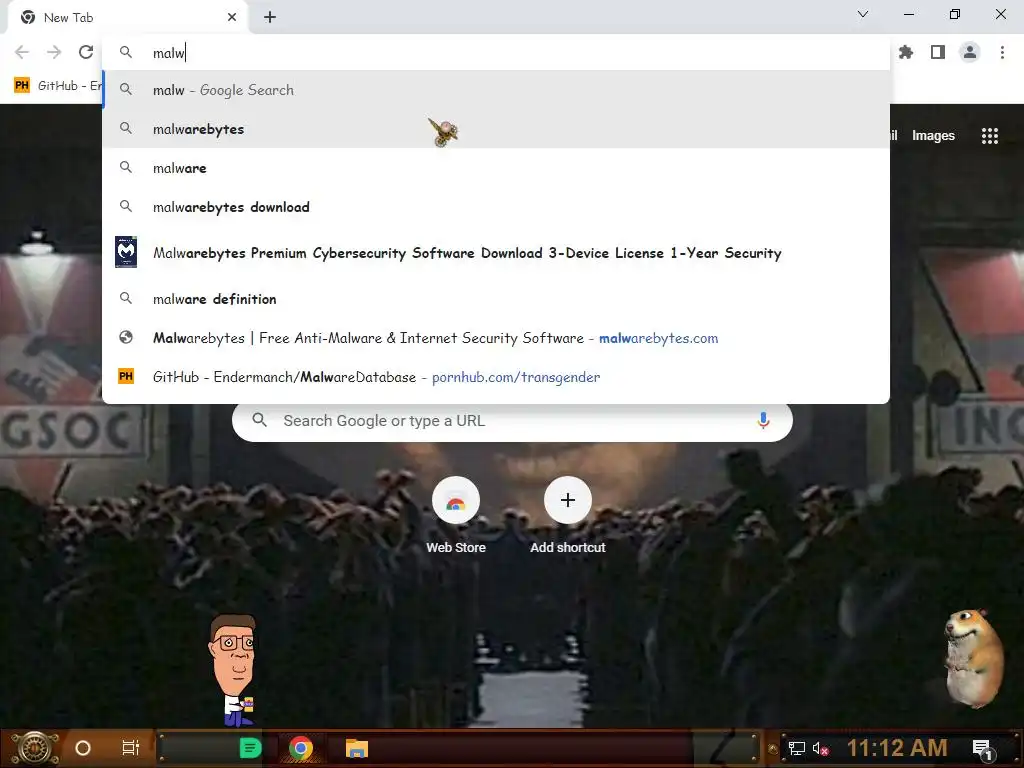The height and width of the screenshot is (768, 1024).
Task: Toggle the Chrome side panel icon
Action: [938, 52]
